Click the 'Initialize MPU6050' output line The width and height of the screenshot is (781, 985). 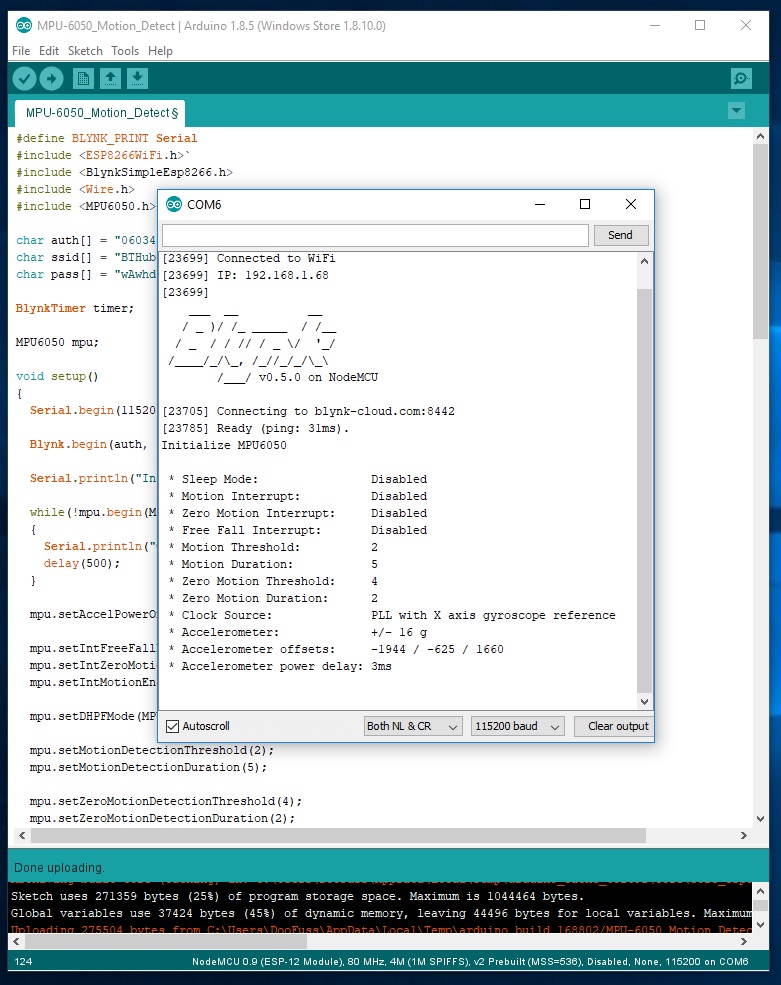click(x=224, y=445)
